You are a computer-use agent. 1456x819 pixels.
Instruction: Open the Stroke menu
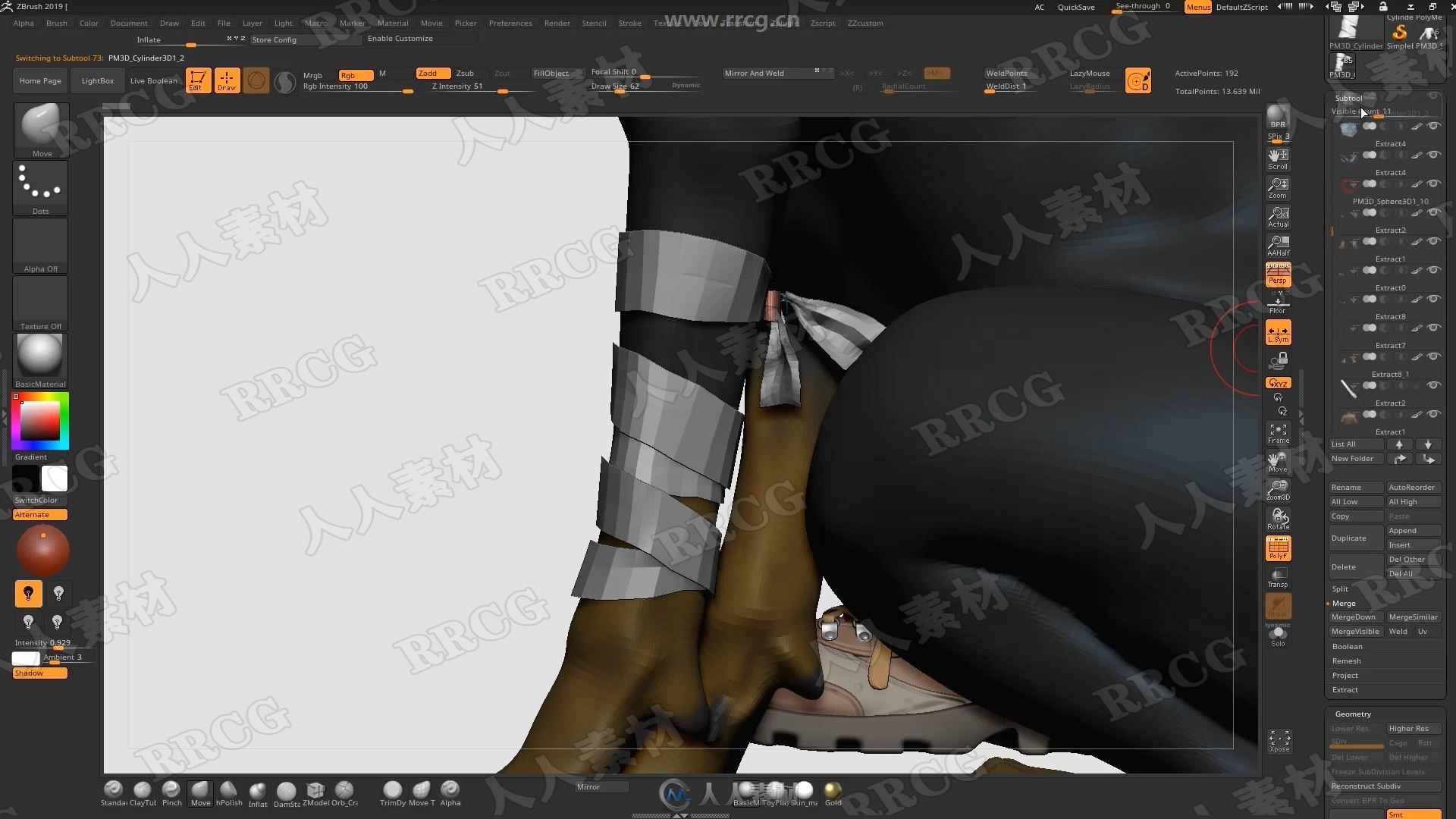tap(629, 23)
